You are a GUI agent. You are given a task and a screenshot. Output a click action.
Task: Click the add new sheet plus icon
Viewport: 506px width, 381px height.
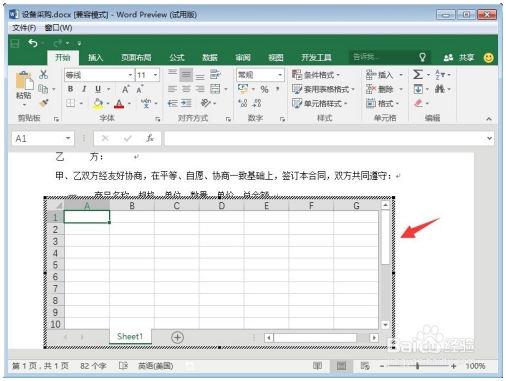[x=177, y=337]
